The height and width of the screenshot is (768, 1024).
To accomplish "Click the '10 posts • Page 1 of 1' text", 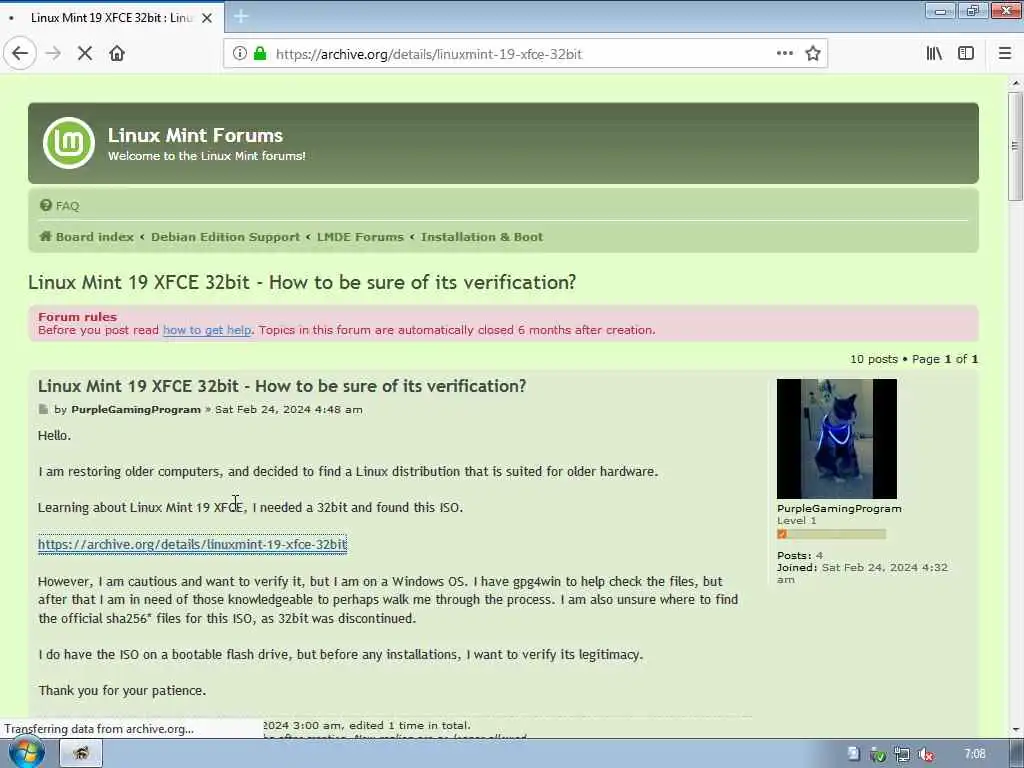I will coord(914,359).
